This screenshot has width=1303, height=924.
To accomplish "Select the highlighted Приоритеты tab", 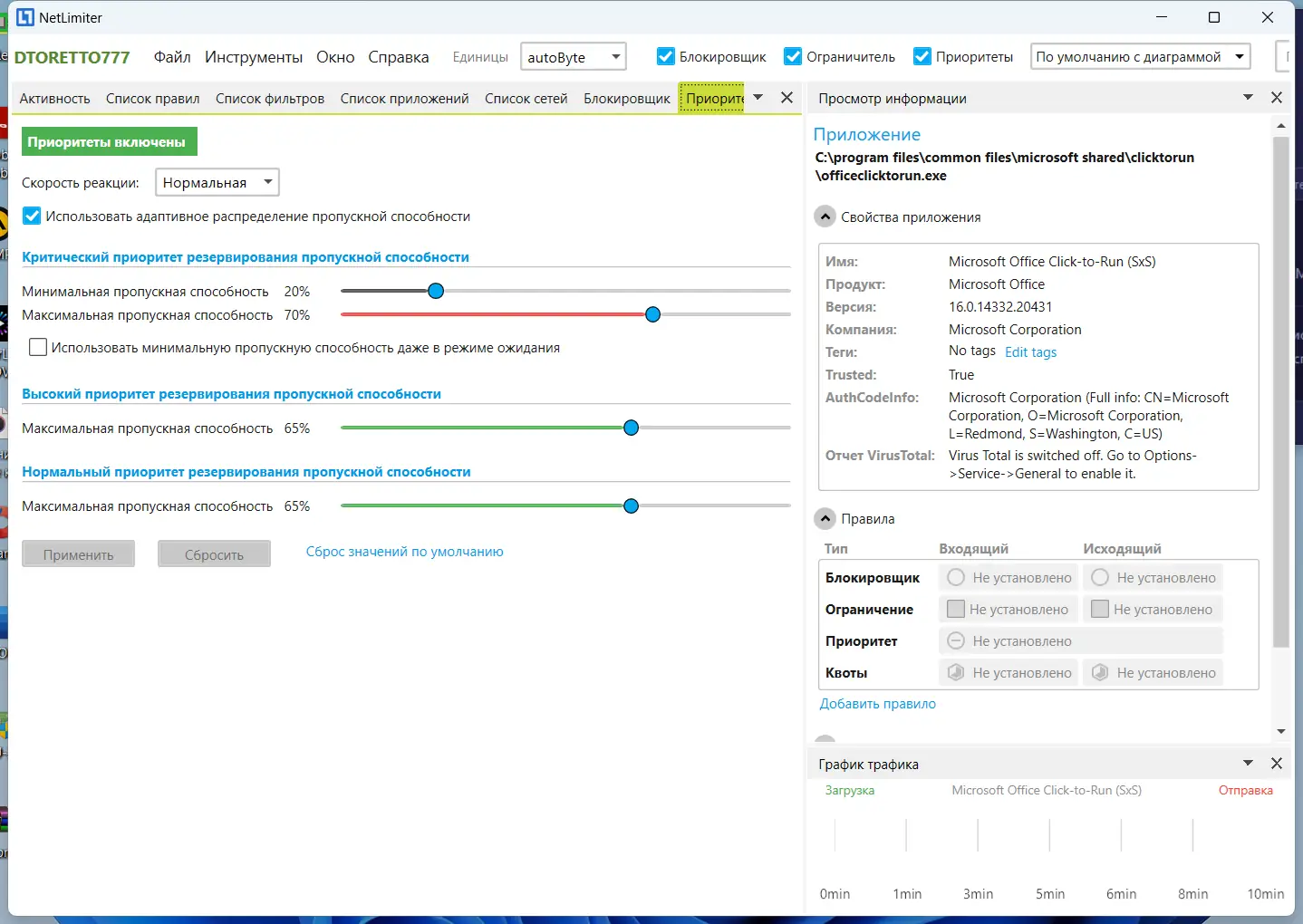I will [x=712, y=99].
